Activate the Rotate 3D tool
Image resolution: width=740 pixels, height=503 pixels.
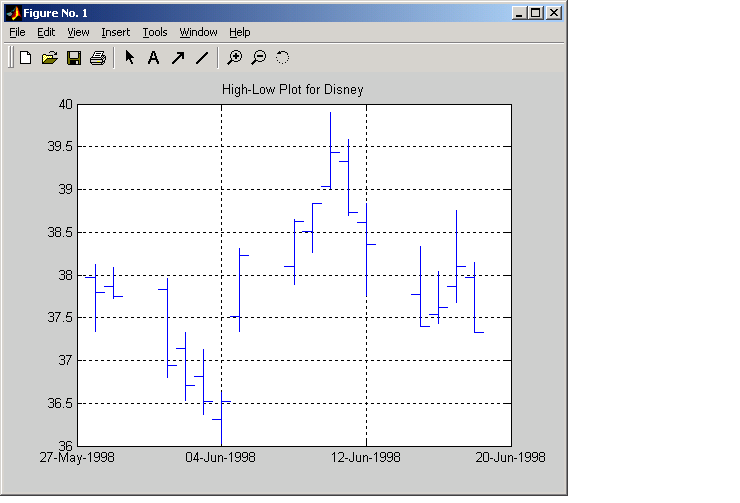click(282, 58)
